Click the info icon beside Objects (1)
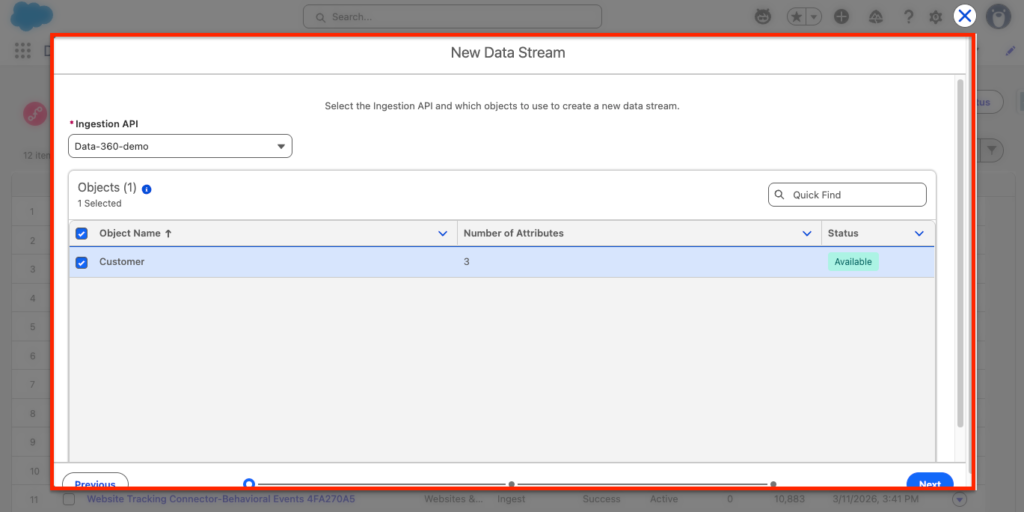The width and height of the screenshot is (1024, 512). pyautogui.click(x=147, y=189)
